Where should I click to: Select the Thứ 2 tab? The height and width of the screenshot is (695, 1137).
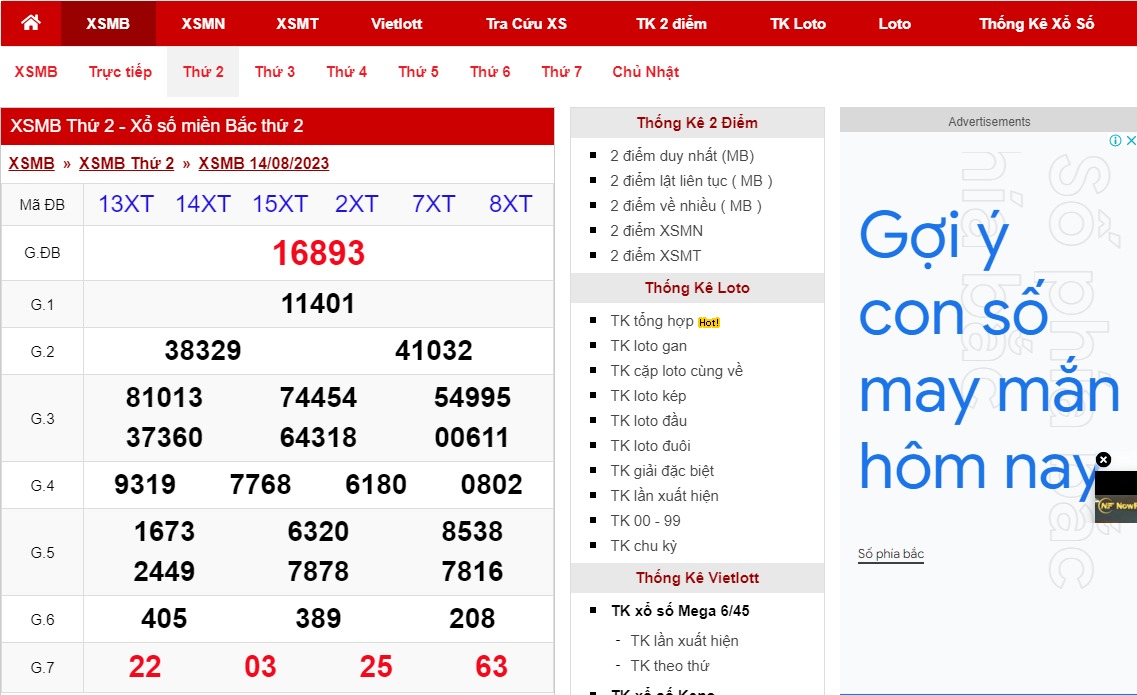tap(203, 72)
